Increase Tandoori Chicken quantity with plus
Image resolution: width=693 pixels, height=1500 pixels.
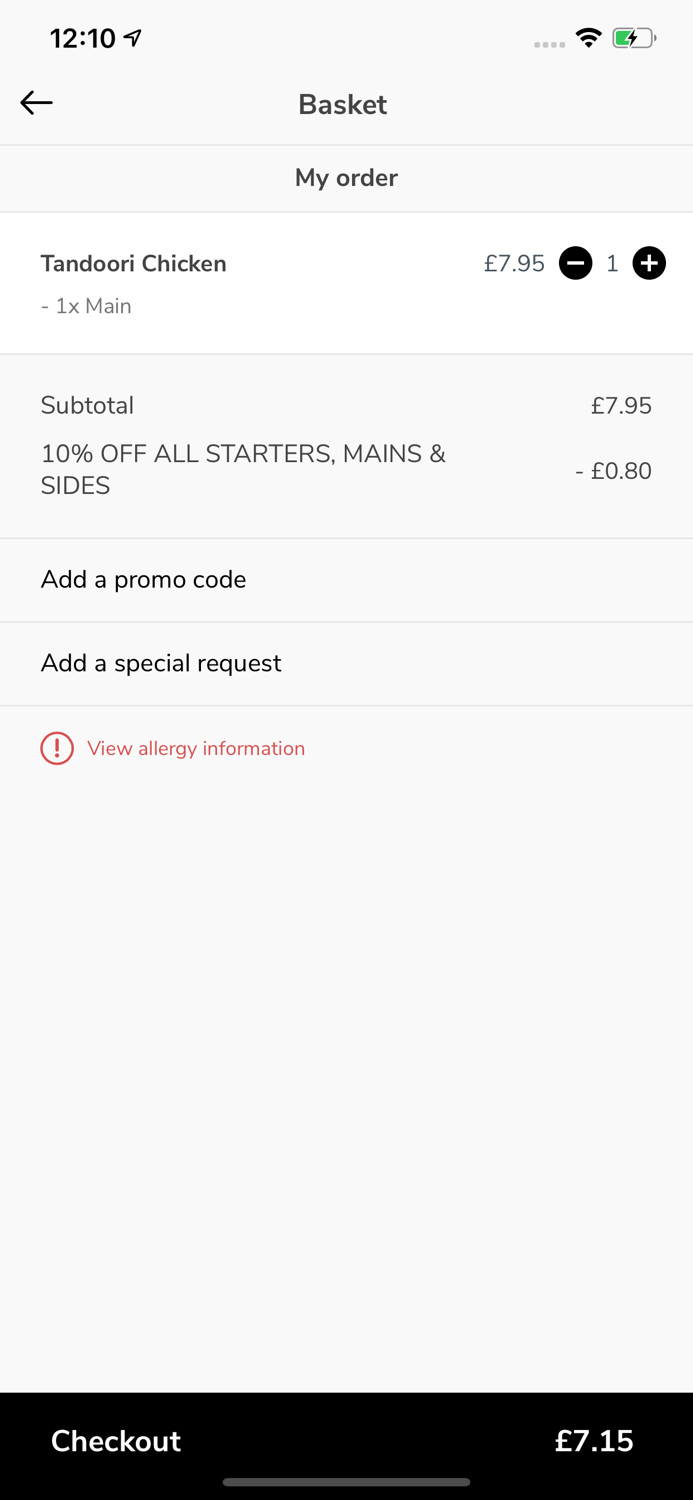(649, 264)
